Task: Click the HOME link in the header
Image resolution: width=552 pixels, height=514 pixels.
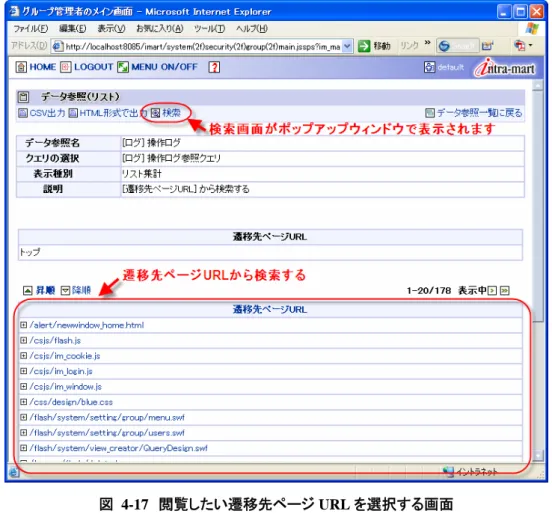Action: coord(43,67)
